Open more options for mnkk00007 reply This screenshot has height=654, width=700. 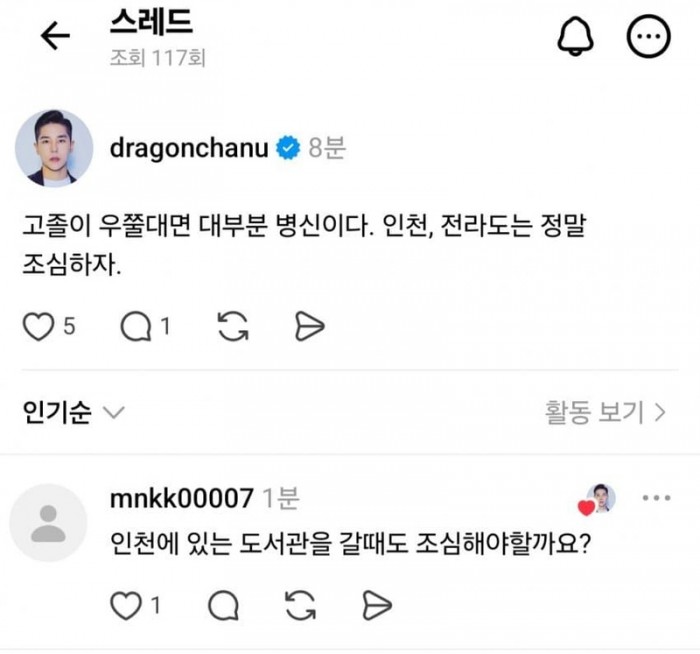tap(656, 498)
